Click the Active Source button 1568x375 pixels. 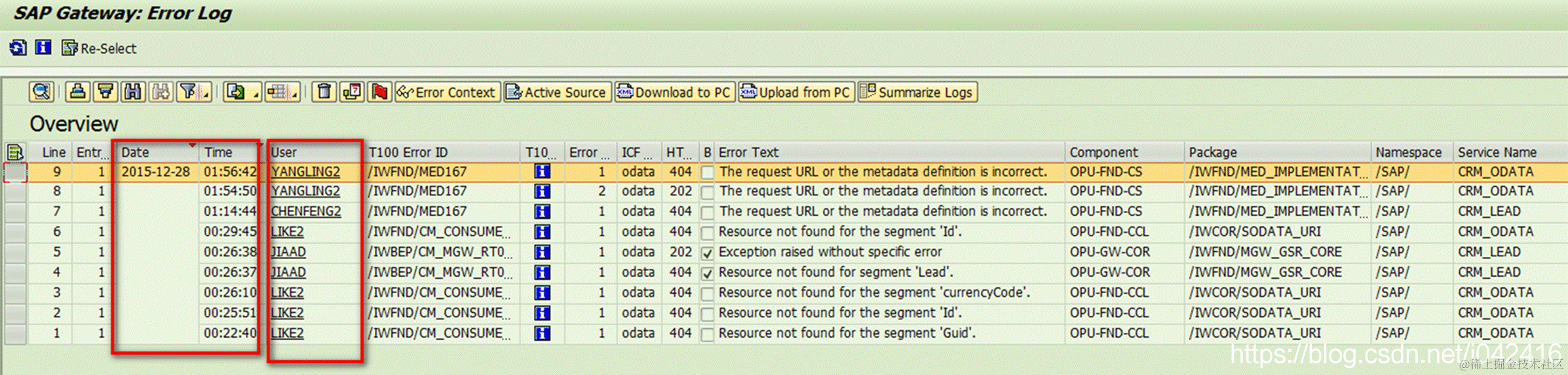click(557, 92)
